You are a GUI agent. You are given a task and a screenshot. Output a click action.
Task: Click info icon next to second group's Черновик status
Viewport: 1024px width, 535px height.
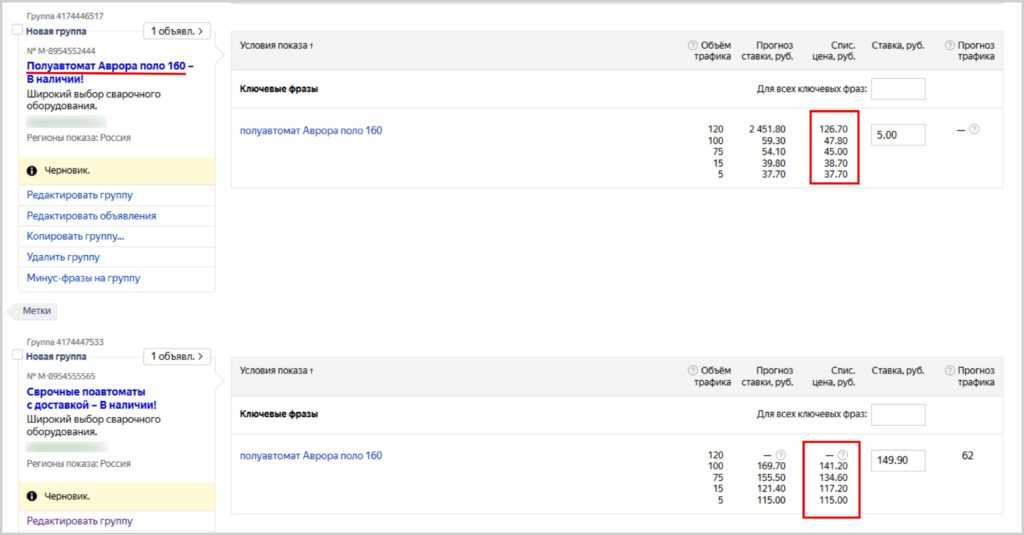(32, 496)
